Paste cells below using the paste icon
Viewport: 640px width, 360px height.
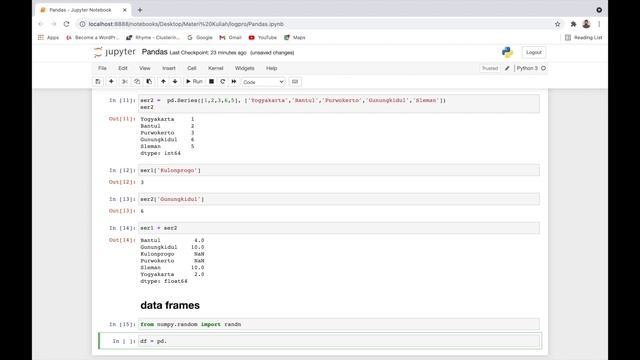(149, 82)
